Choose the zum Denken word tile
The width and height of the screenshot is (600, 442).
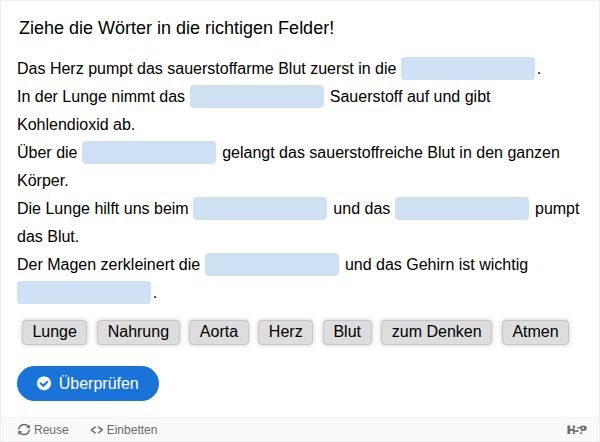pyautogui.click(x=436, y=332)
